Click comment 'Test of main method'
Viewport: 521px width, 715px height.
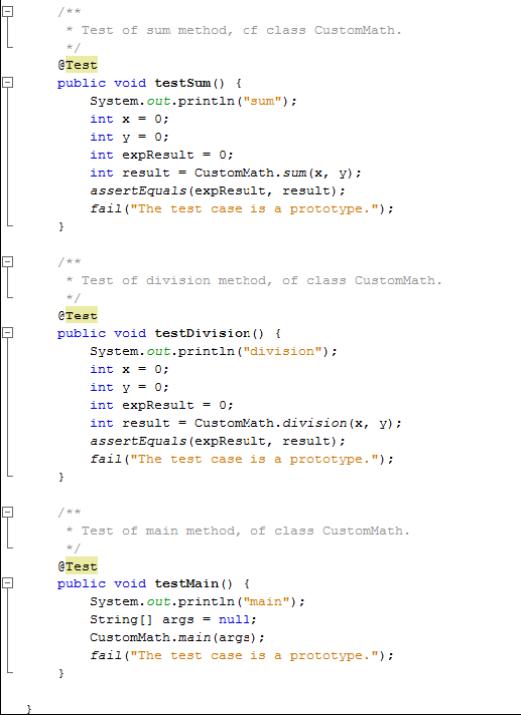pyautogui.click(x=238, y=531)
